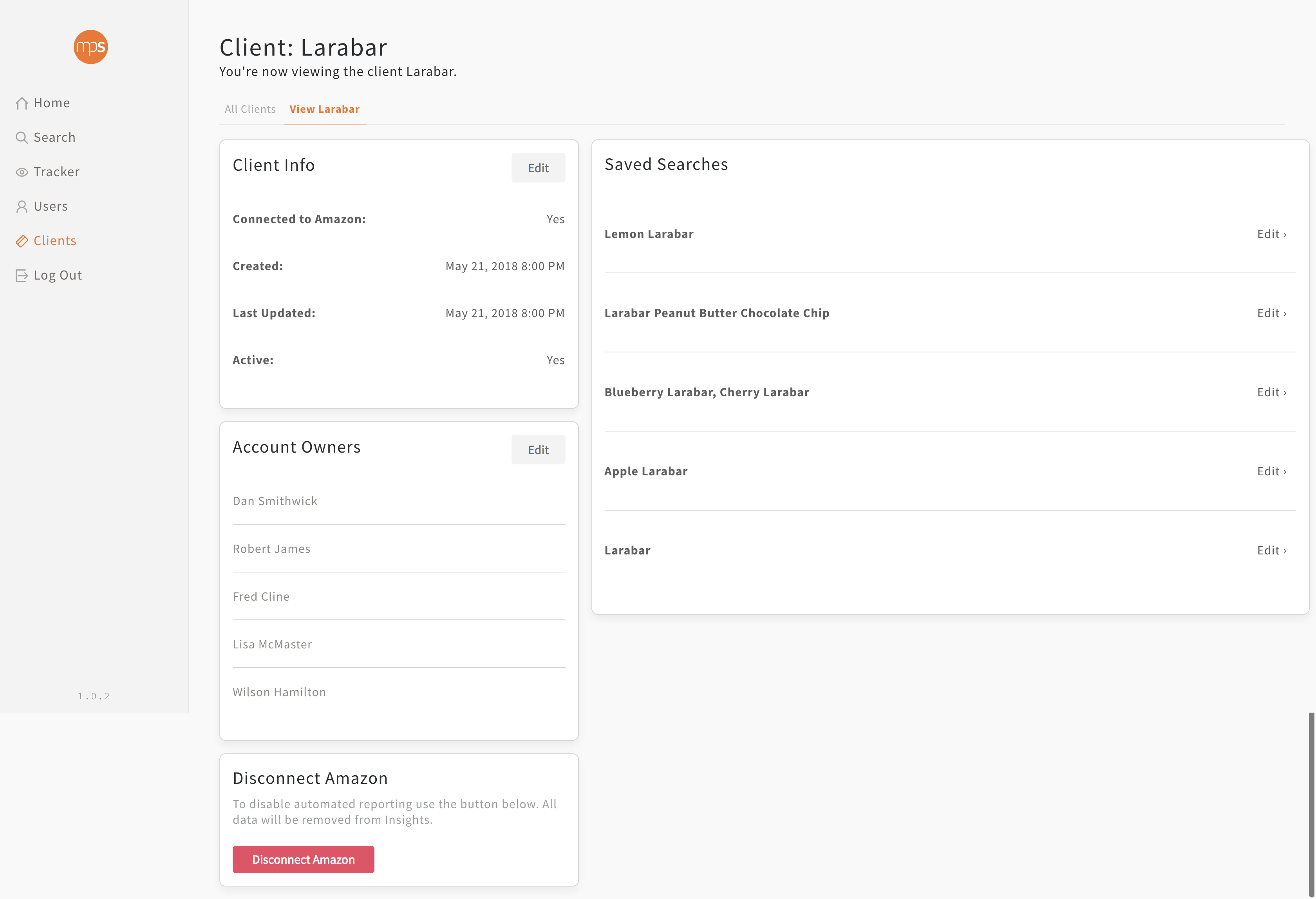Click the Log Out exit icon

[x=22, y=276]
